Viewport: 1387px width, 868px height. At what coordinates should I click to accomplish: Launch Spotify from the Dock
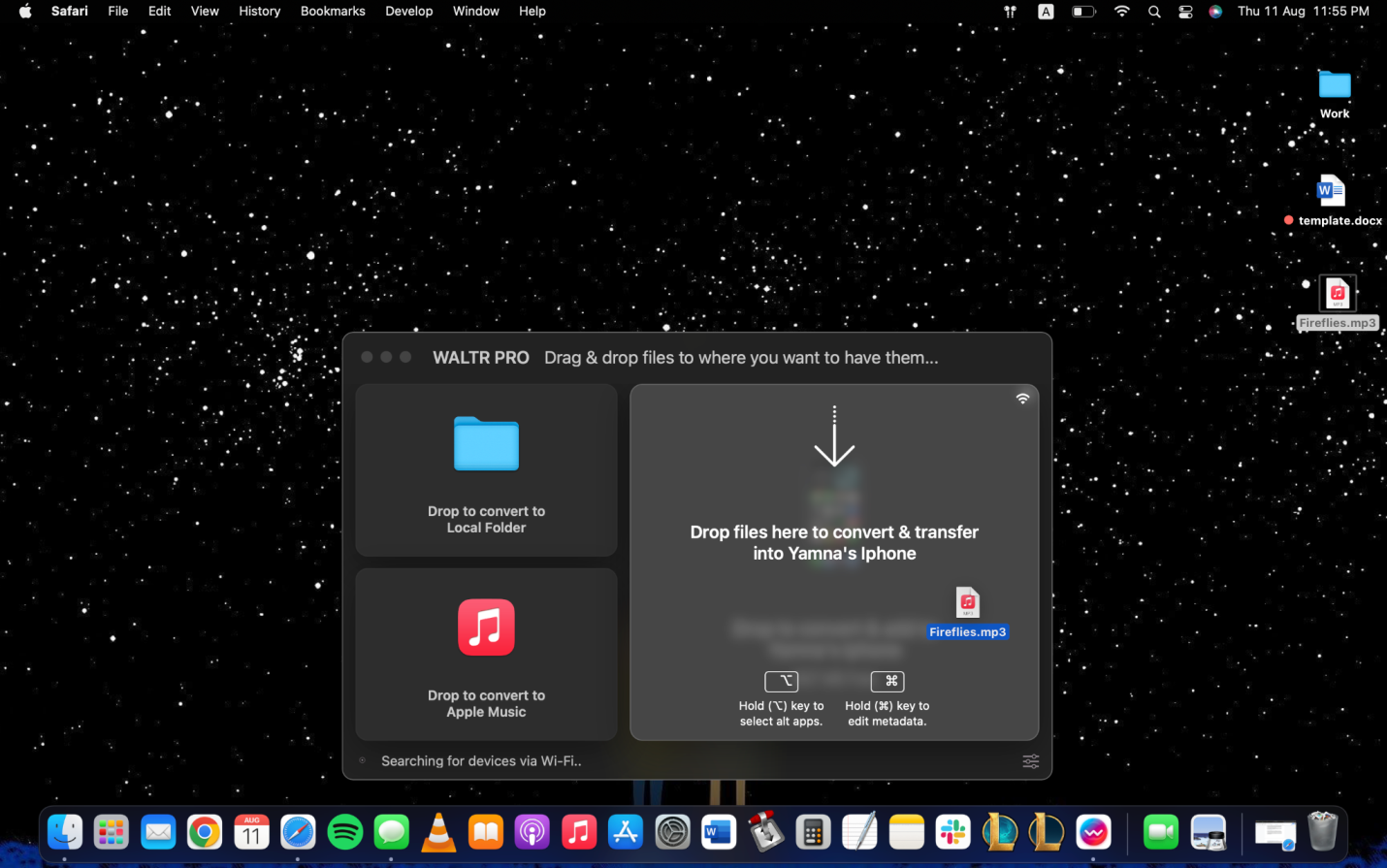click(x=345, y=832)
